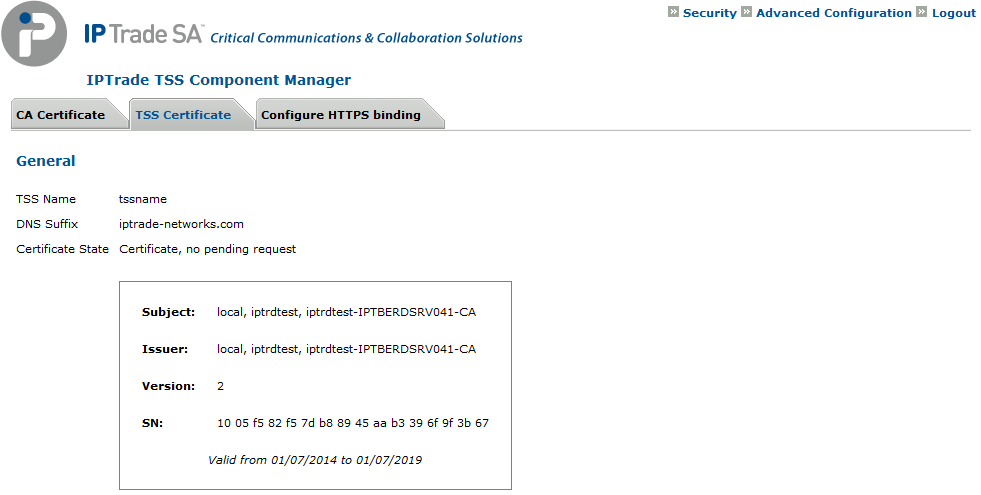This screenshot has width=981, height=495.
Task: Click the arrow icon beside Security
Action: click(673, 12)
